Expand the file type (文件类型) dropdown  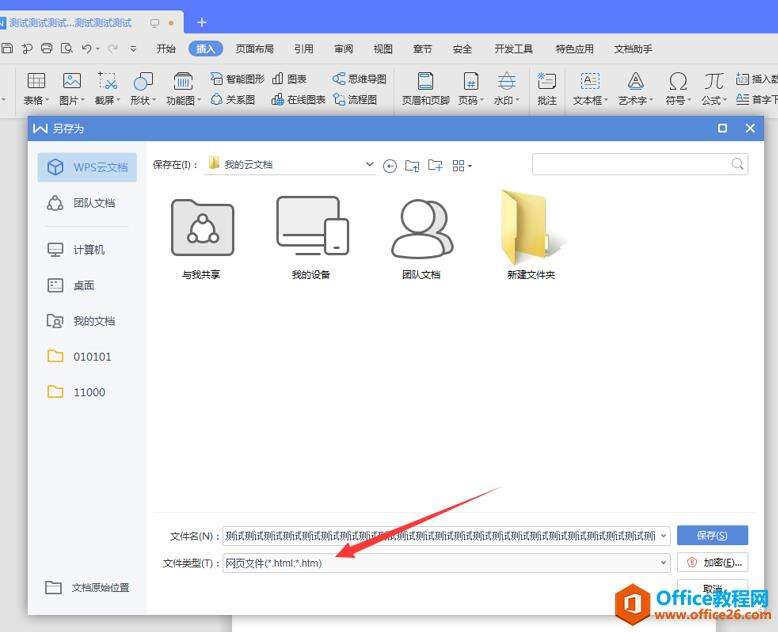[663, 563]
